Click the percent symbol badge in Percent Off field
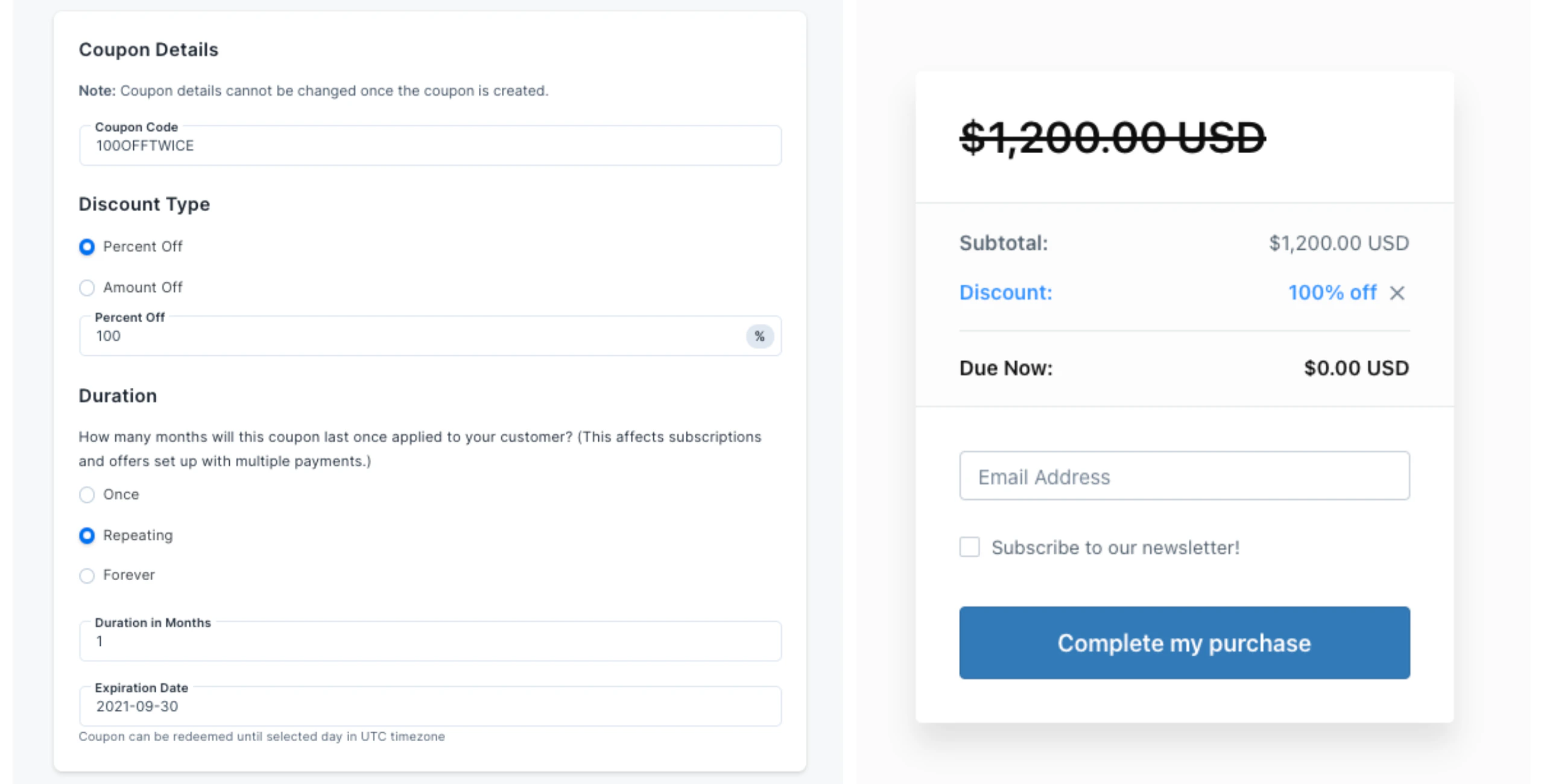Screen dimensions: 1544x784 pyautogui.click(x=761, y=336)
